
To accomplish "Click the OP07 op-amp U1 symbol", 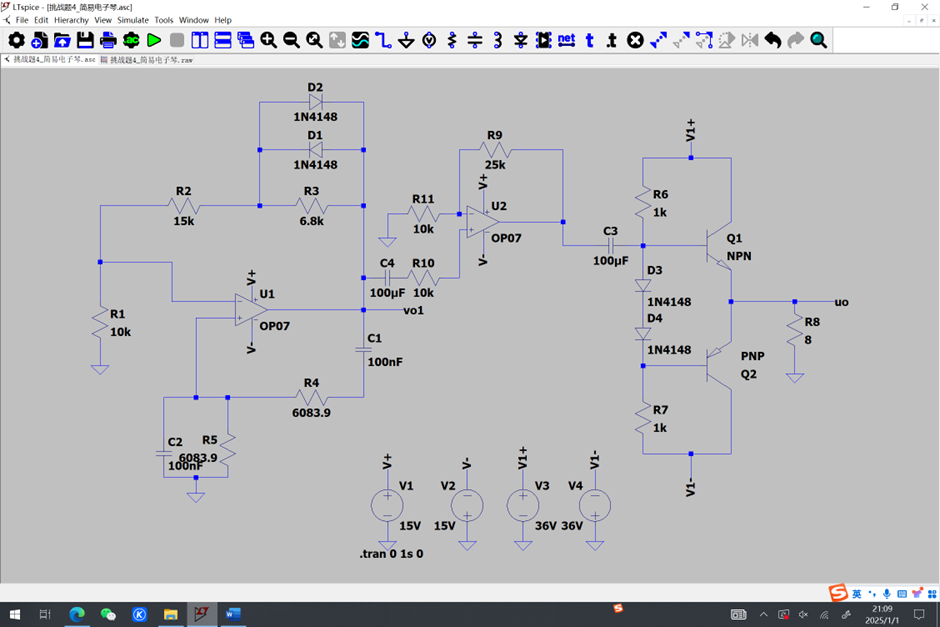I will tap(250, 310).
